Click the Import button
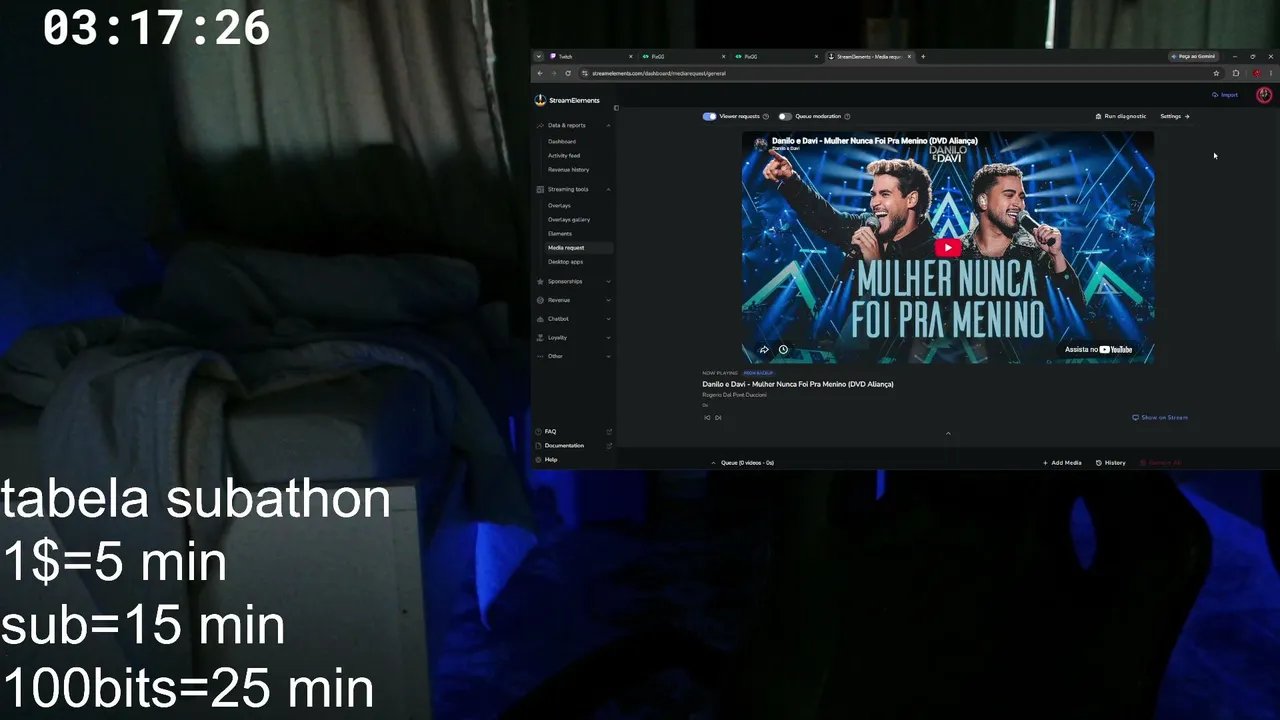 tap(1225, 95)
